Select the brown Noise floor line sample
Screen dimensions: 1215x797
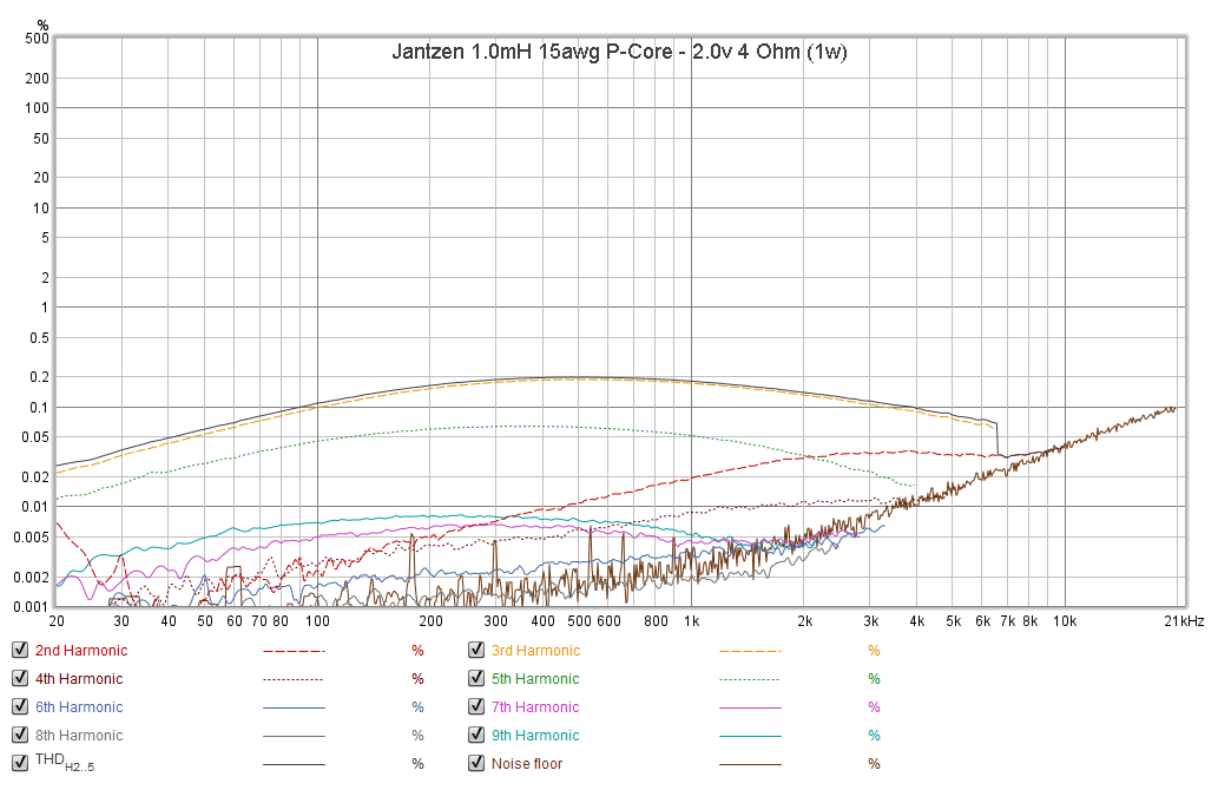pos(750,764)
